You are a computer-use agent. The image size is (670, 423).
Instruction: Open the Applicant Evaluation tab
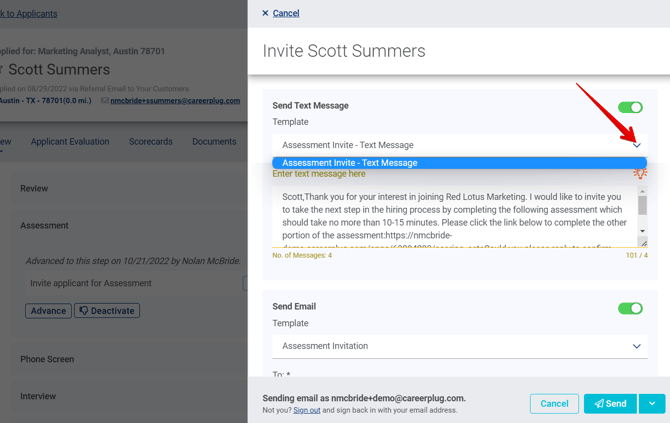pos(70,142)
